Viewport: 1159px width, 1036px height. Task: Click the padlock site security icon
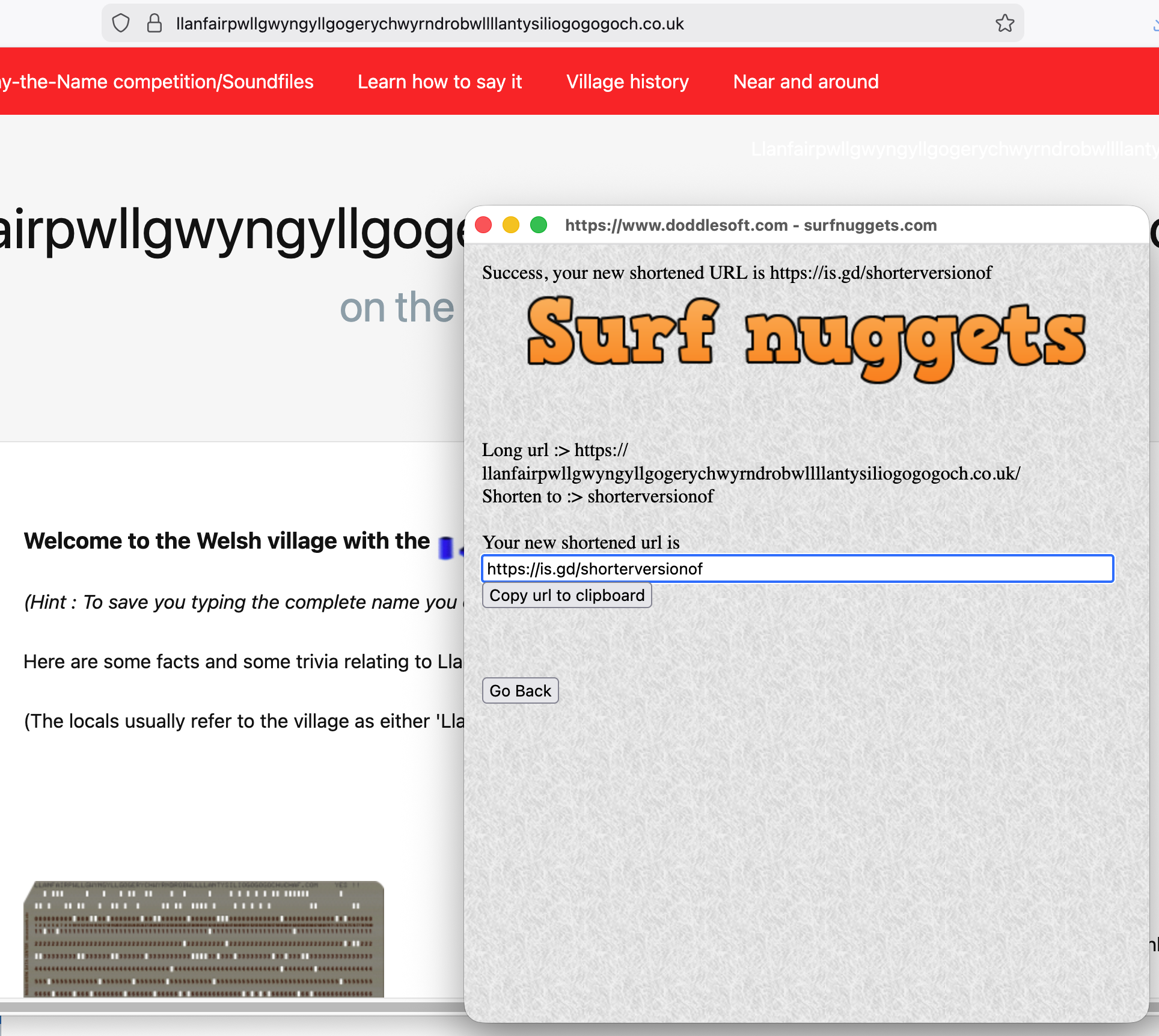click(154, 23)
